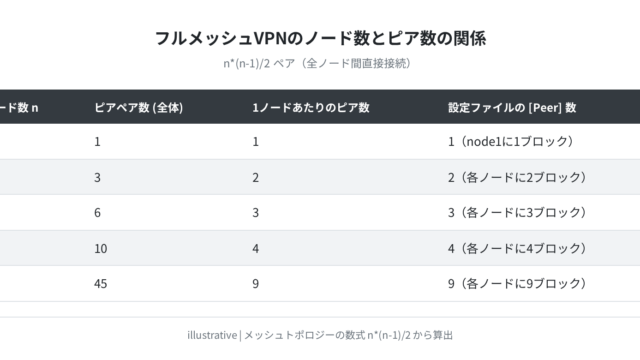The image size is (640, 360).
Task: Click the per-node peer count 2 cell
Action: point(256,177)
